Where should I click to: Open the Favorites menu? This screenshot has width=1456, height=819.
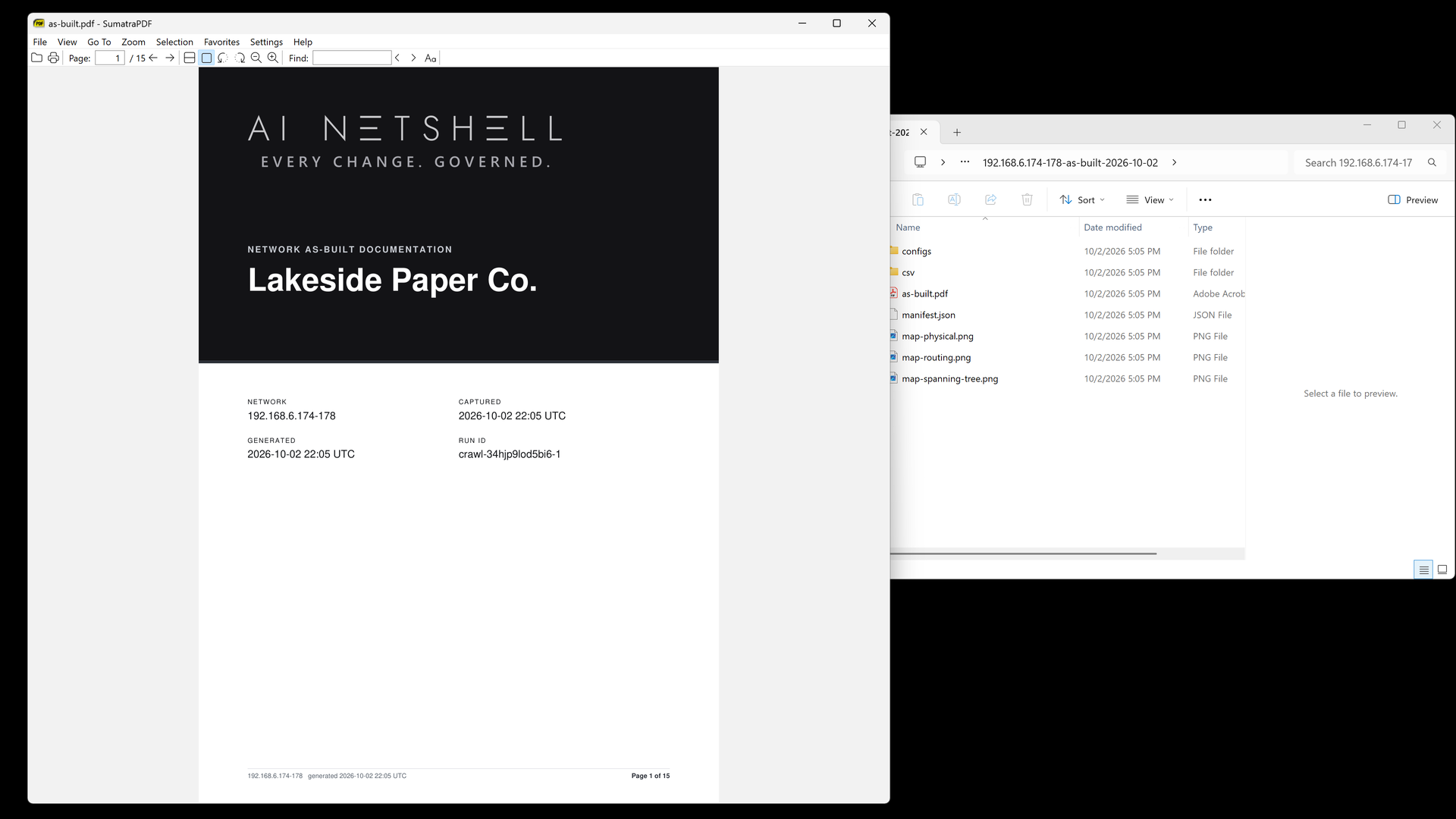click(221, 42)
